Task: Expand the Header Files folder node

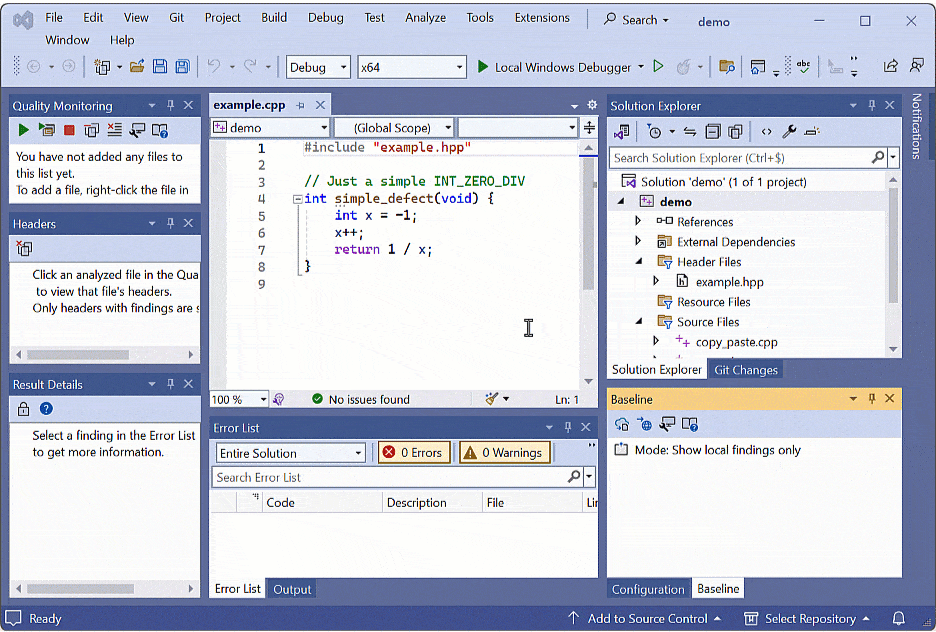Action: [638, 262]
